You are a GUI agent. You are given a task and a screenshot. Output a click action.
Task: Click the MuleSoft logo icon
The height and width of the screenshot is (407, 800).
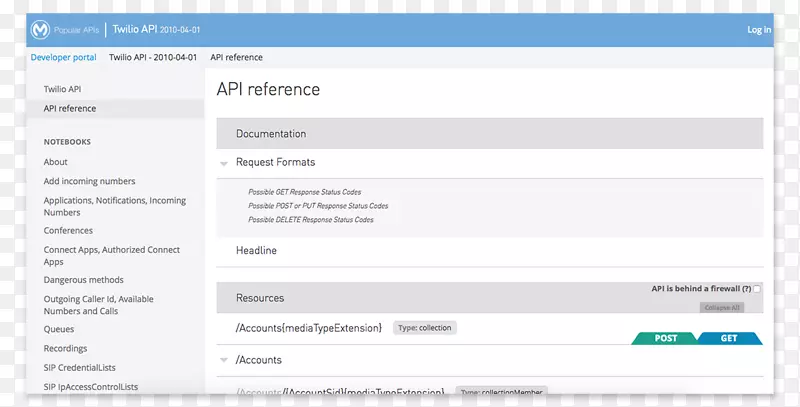pos(40,30)
